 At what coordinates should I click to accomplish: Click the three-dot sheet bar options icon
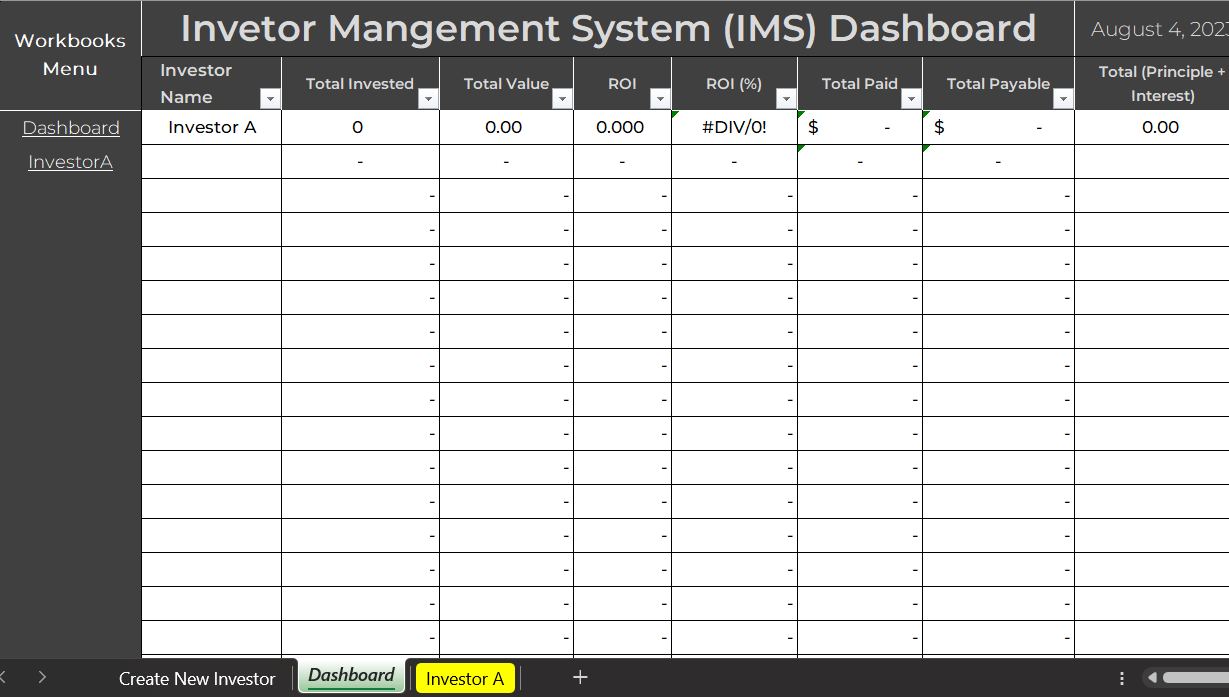click(1122, 678)
